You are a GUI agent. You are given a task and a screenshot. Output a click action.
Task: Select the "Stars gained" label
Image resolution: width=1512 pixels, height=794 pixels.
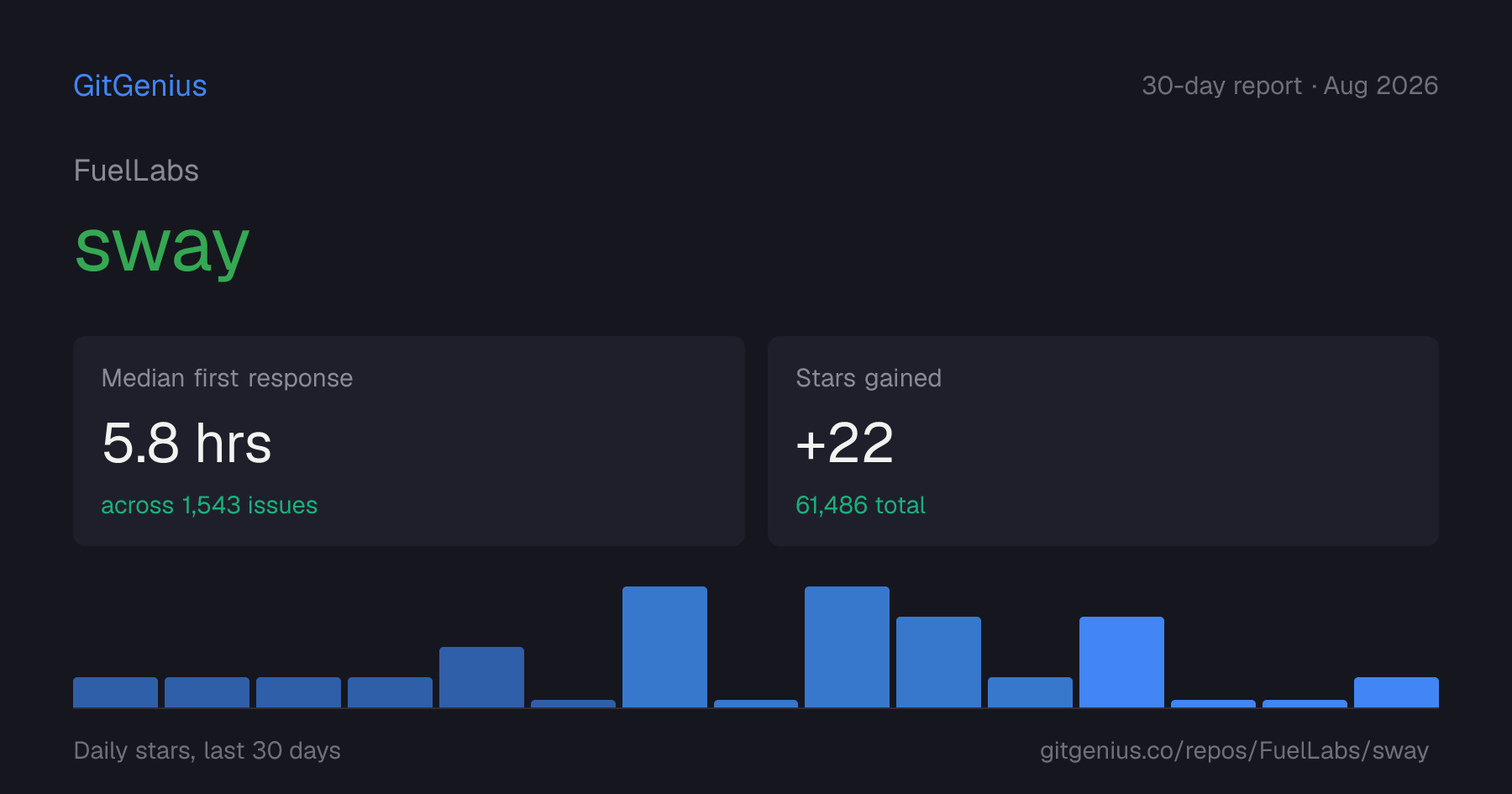pyautogui.click(x=869, y=378)
